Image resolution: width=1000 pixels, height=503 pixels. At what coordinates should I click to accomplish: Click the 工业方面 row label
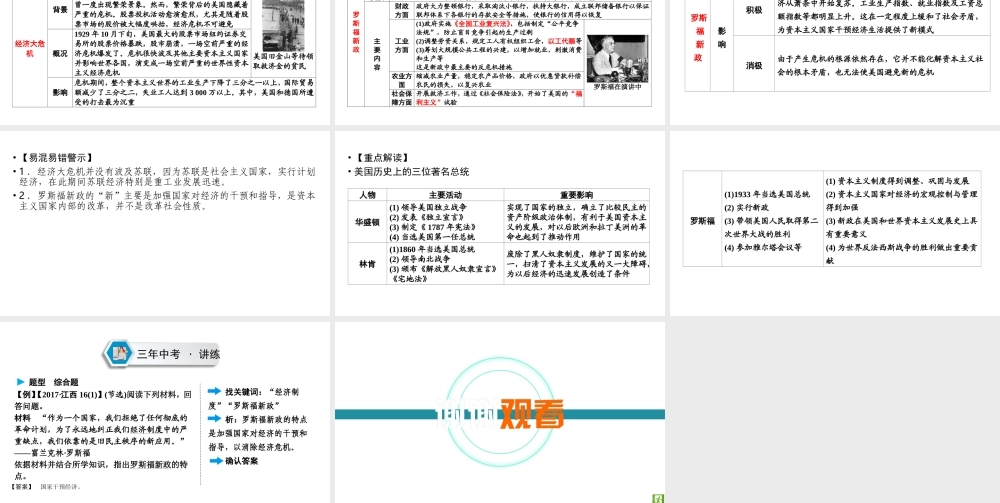(402, 45)
